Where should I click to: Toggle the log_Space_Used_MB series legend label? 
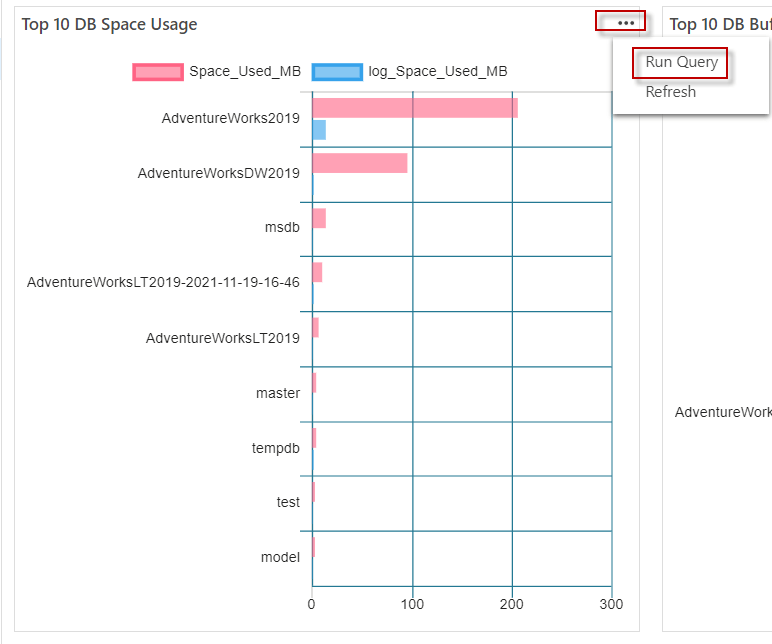coord(438,71)
